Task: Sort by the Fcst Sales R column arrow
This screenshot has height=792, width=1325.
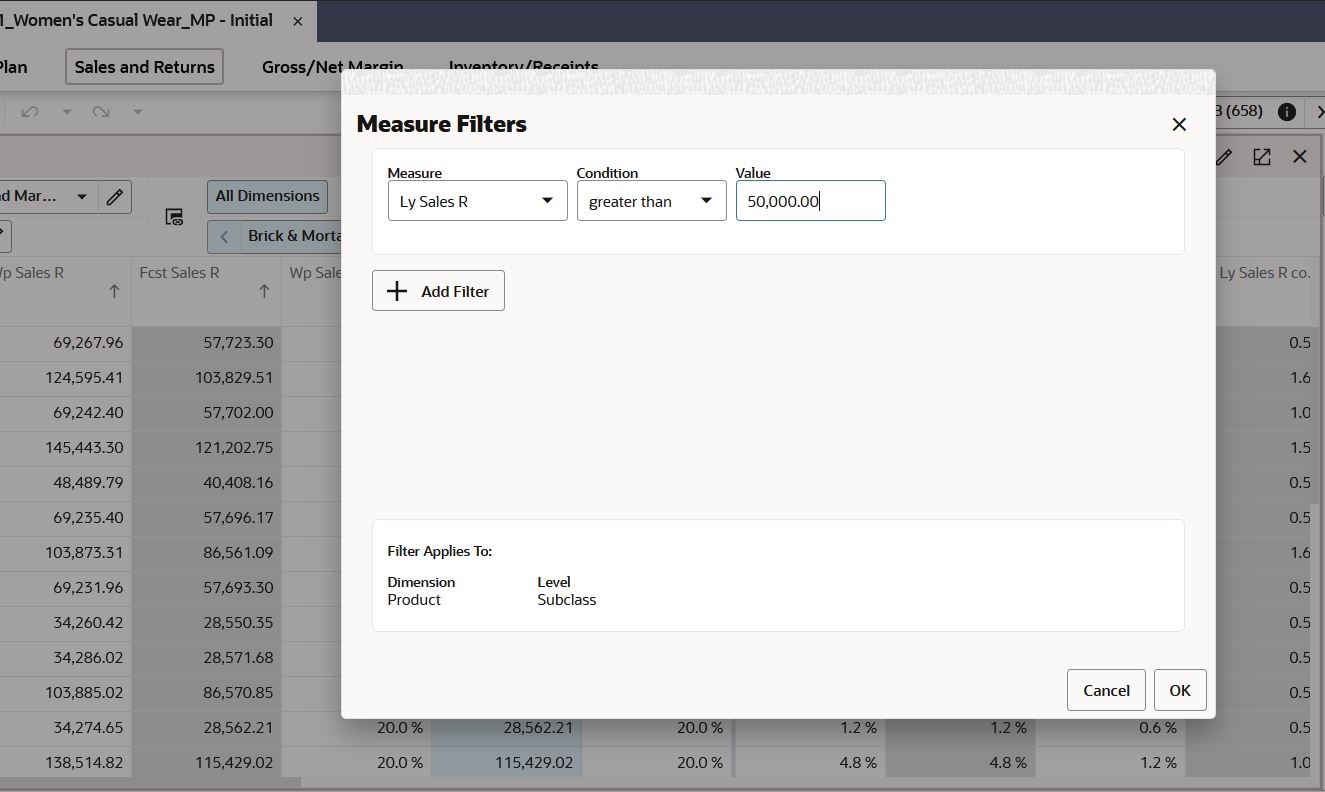Action: 264,291
